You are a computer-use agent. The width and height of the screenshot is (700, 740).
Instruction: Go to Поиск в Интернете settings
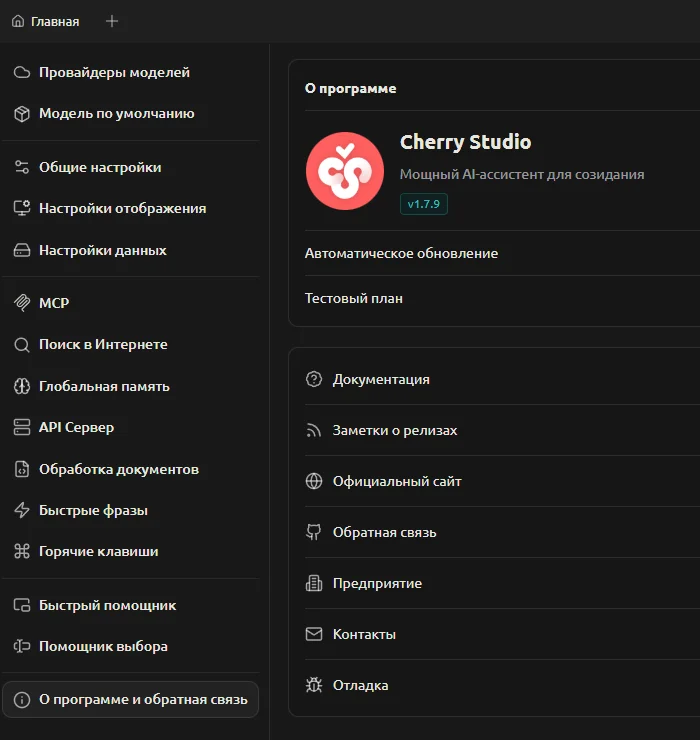coord(103,345)
